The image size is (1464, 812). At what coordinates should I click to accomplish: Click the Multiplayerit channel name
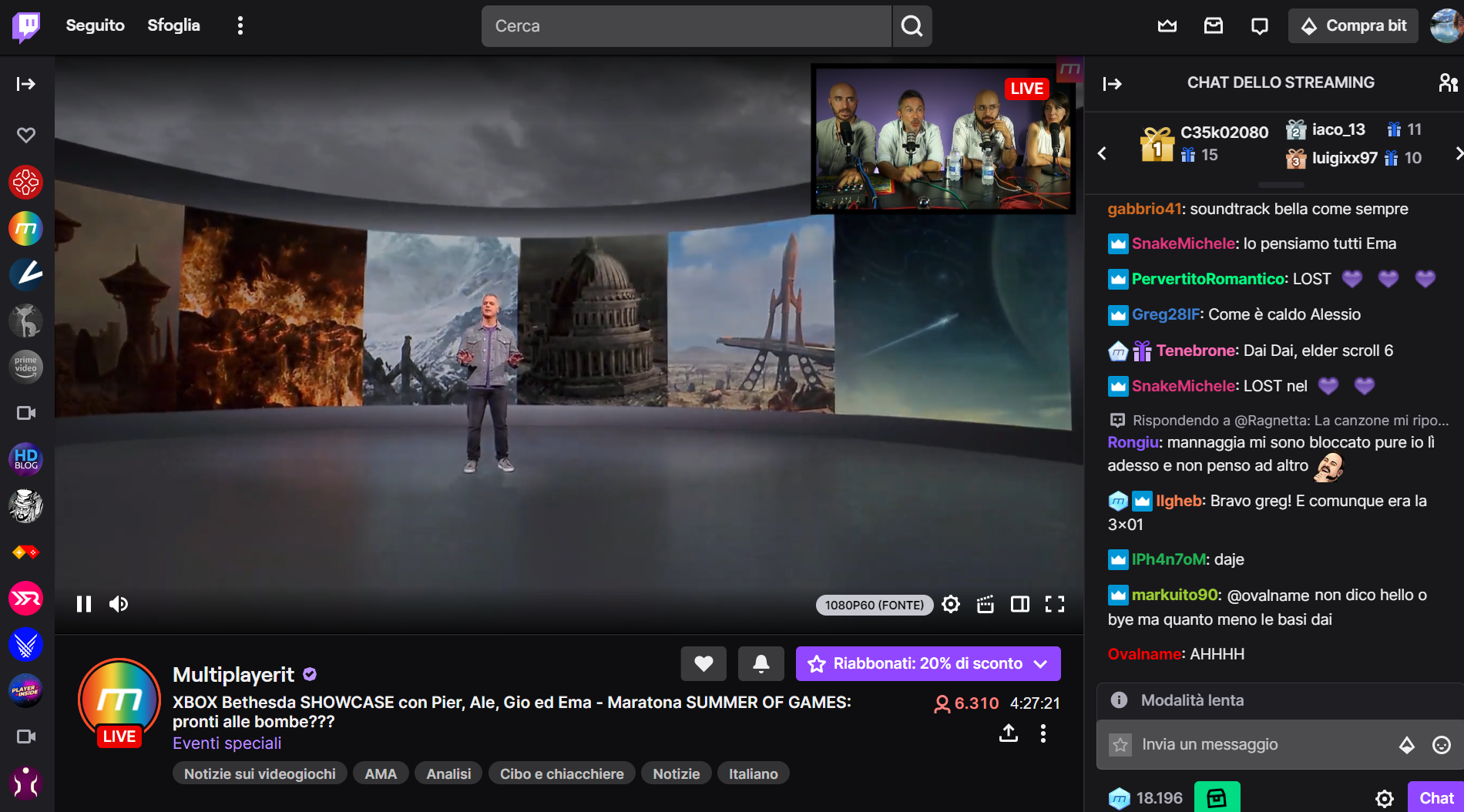click(233, 675)
